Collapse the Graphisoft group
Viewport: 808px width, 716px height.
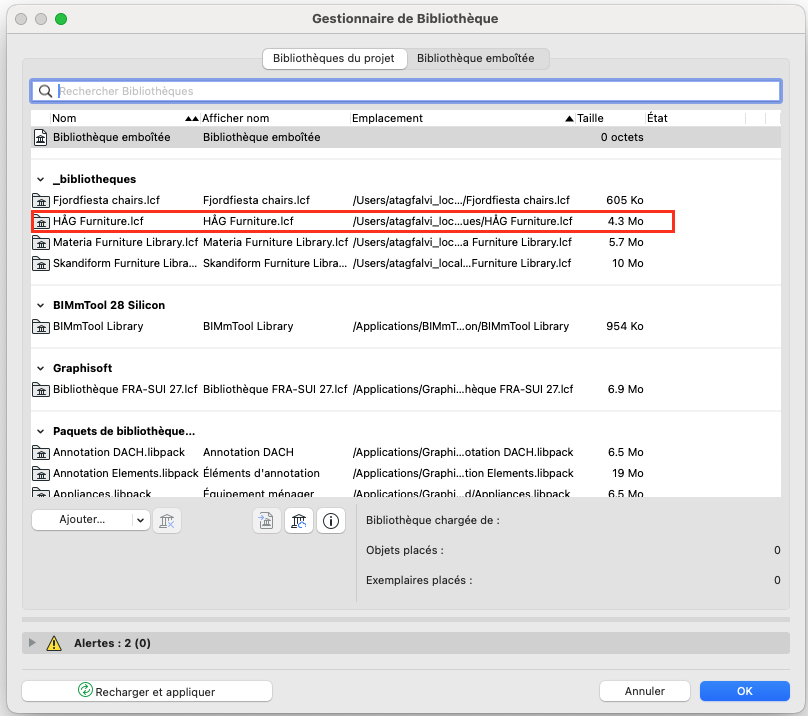coord(41,369)
